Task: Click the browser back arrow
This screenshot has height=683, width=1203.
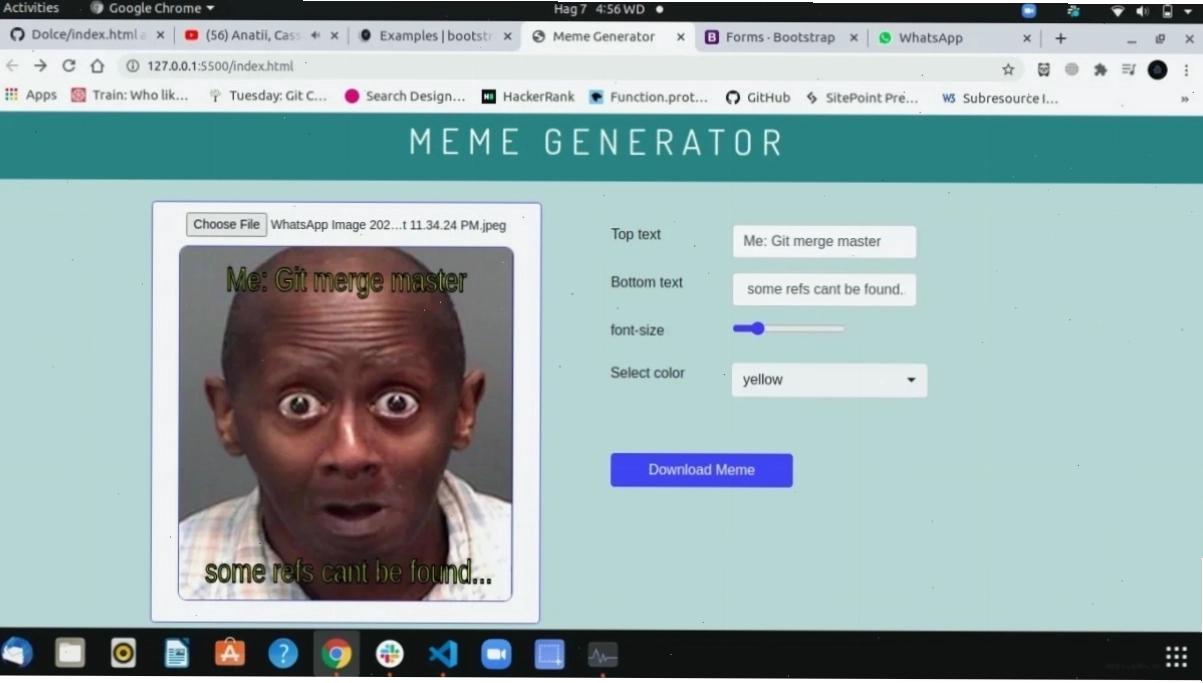Action: (12, 66)
